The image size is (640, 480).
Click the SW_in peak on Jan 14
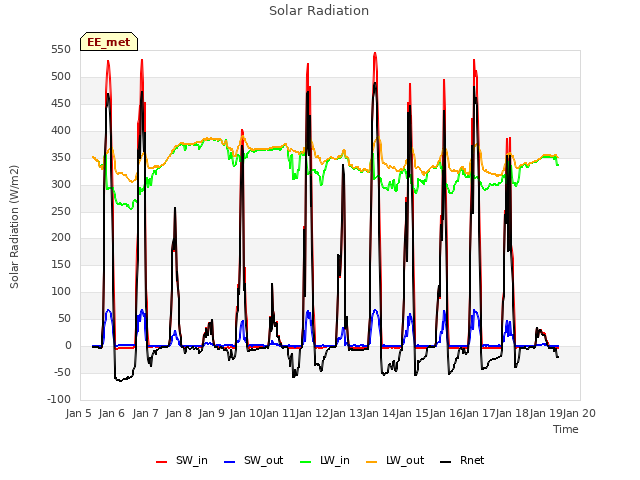(375, 53)
